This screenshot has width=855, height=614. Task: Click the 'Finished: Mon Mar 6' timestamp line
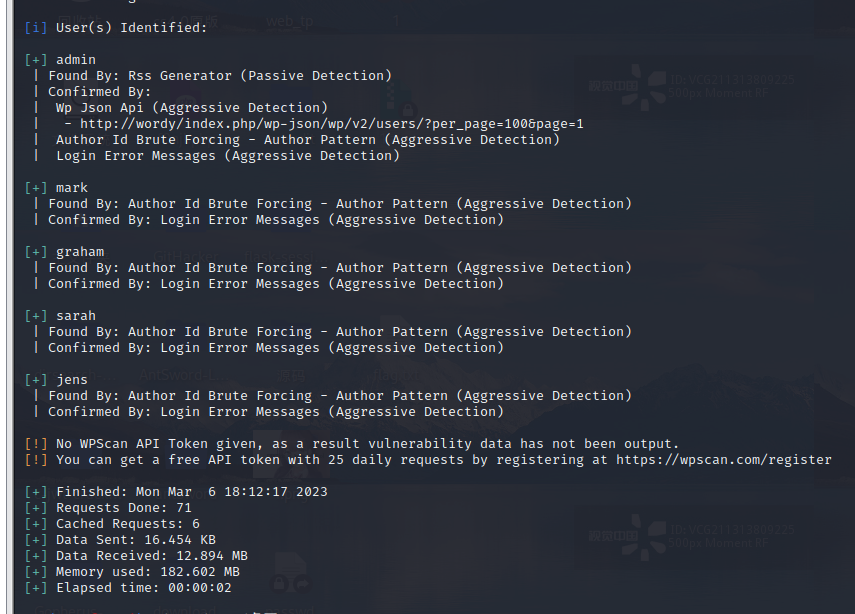[x=191, y=492]
